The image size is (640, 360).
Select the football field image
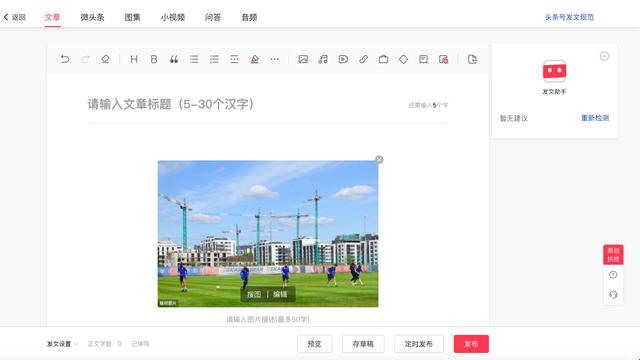(x=268, y=233)
